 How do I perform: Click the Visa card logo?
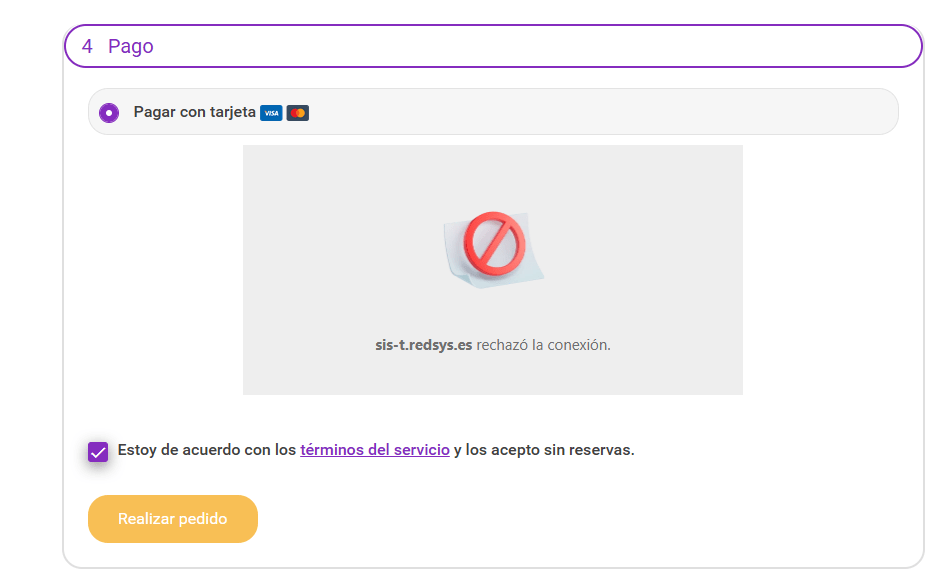(x=270, y=113)
